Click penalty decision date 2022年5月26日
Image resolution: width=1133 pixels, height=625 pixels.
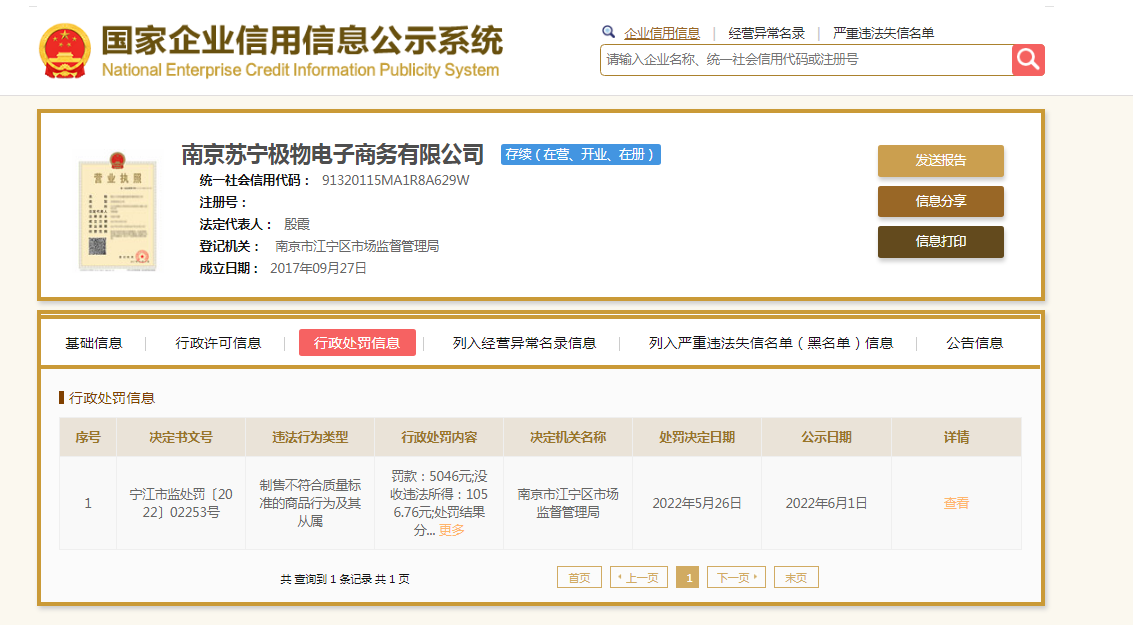pos(697,504)
